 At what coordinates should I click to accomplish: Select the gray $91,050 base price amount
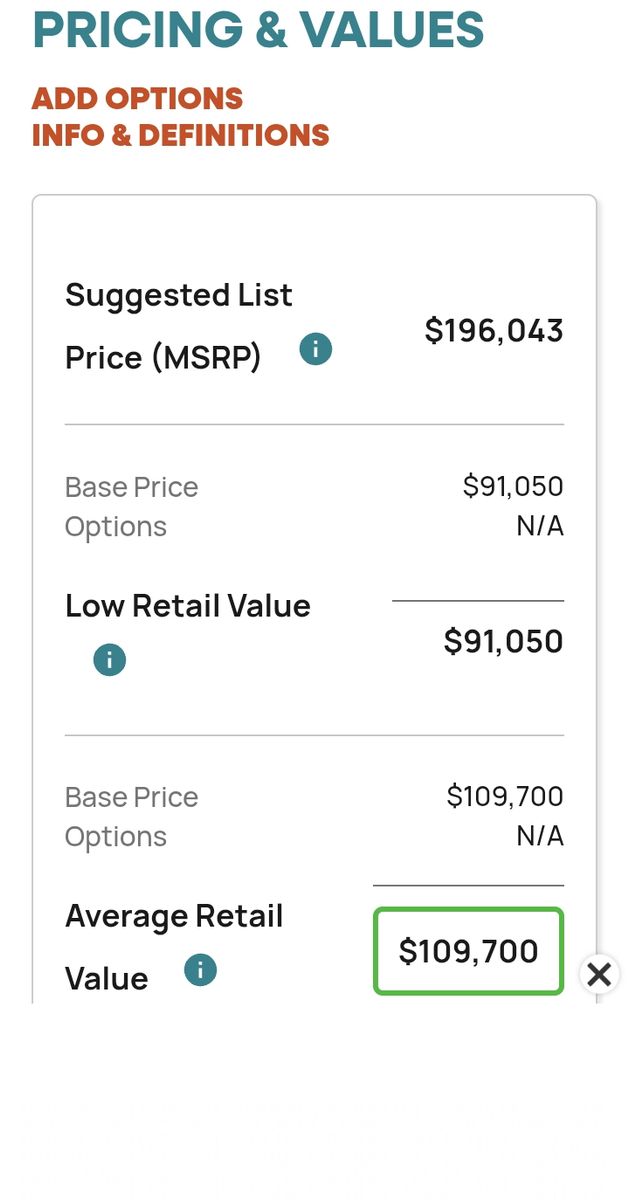pos(513,487)
